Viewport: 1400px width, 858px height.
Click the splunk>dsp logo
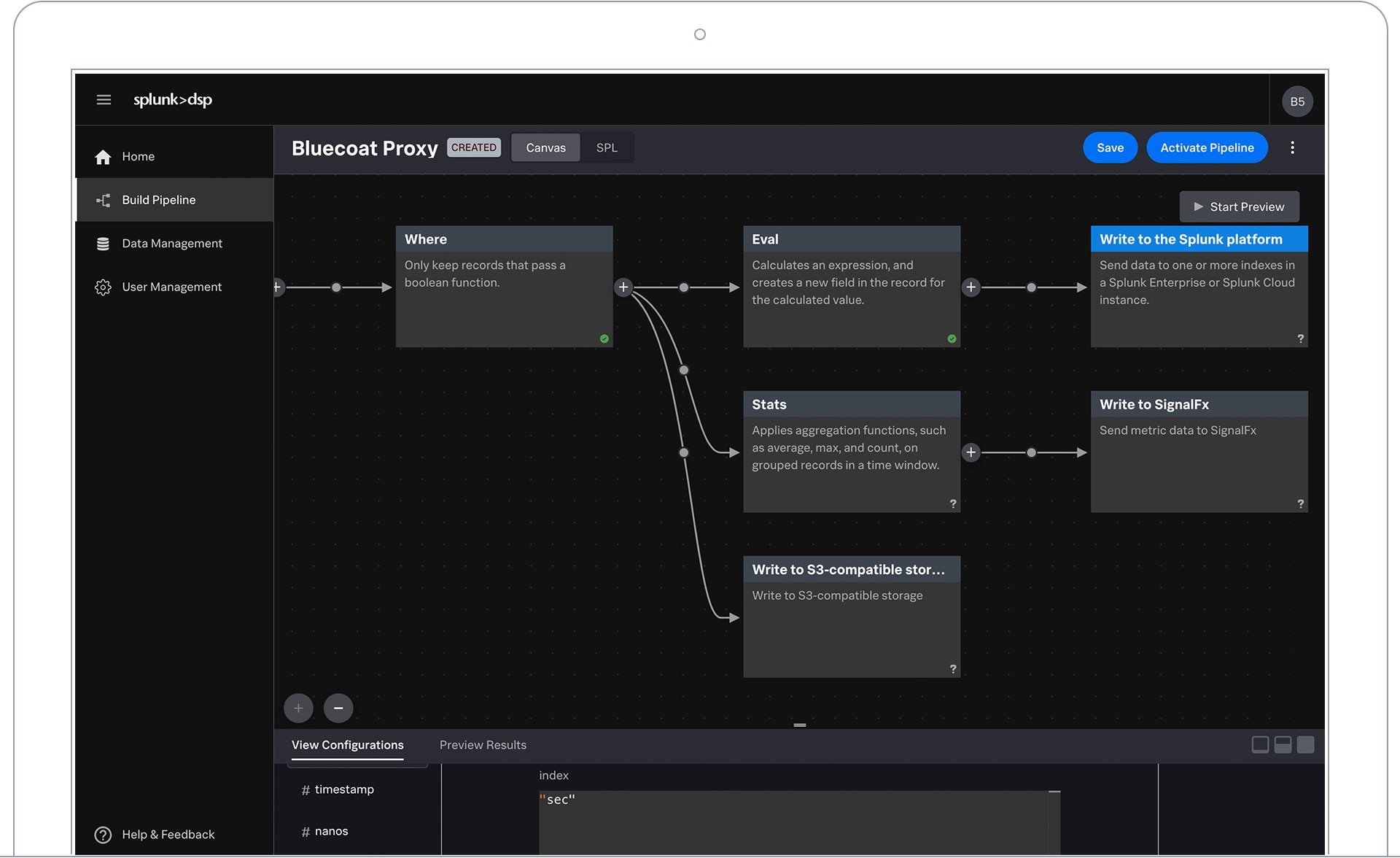[173, 100]
